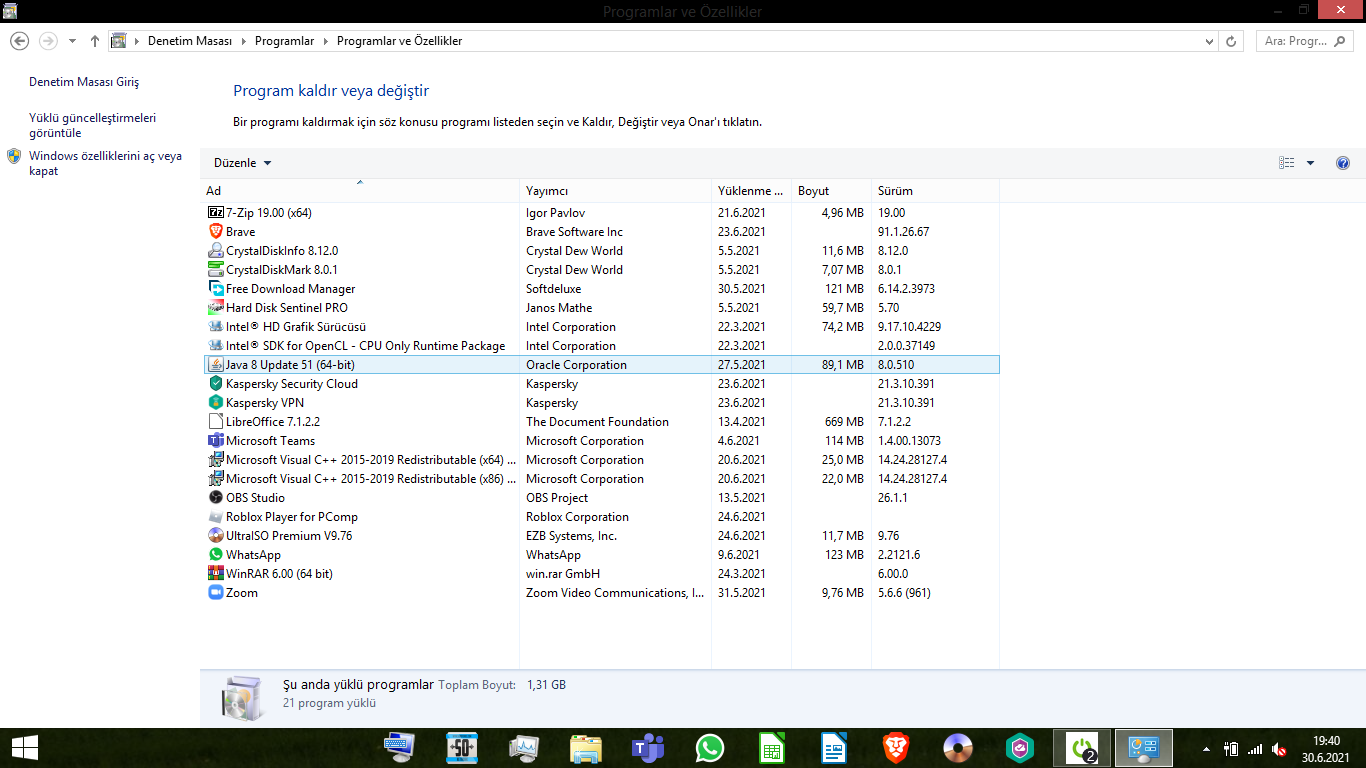Refresh the Programlar ve Özellikler view
1366x768 pixels.
tap(1231, 41)
